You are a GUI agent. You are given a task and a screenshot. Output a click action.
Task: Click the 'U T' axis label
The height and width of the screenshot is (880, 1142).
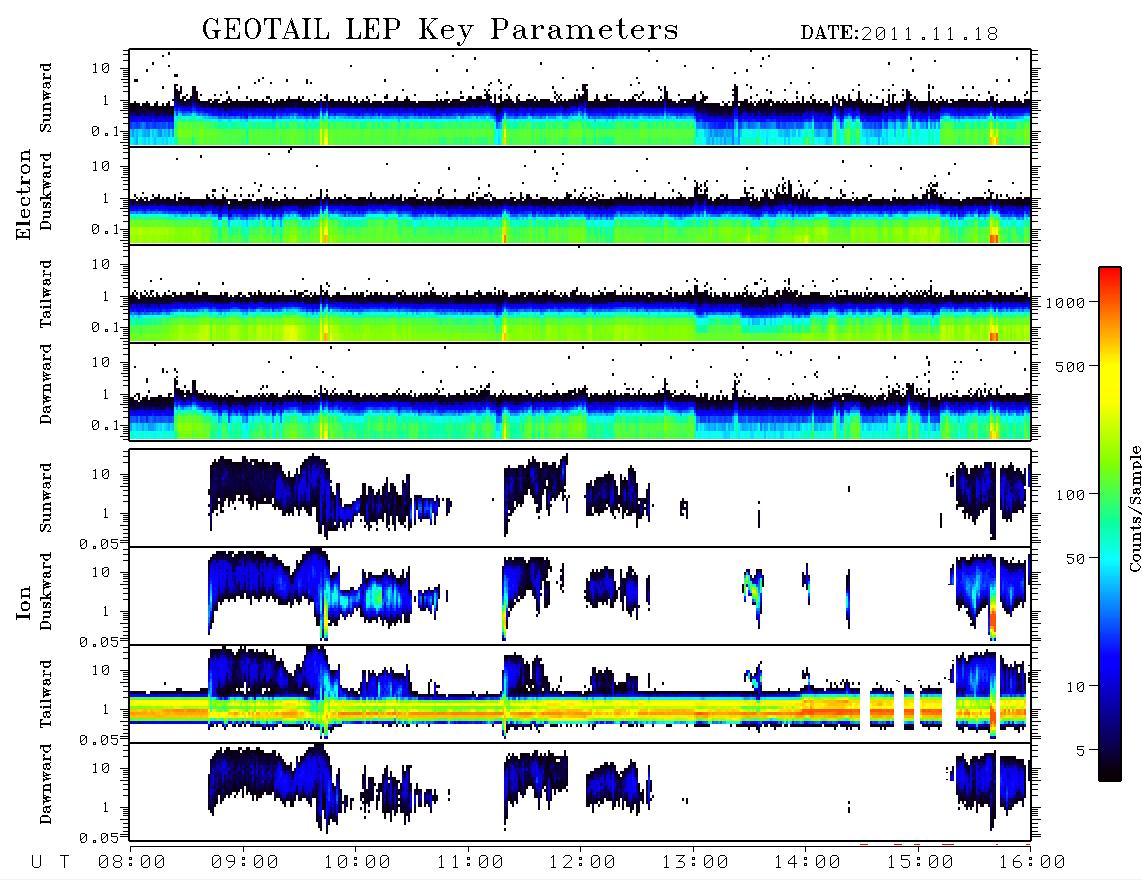(50, 863)
